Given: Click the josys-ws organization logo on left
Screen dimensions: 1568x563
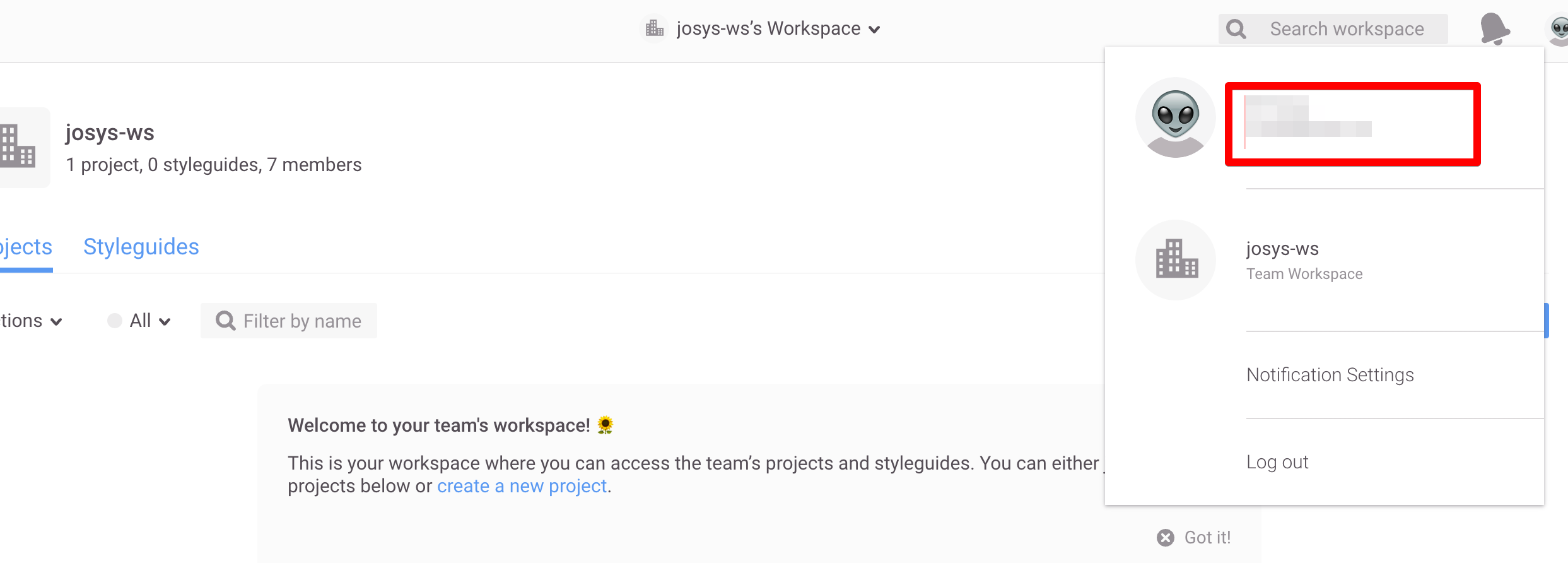Looking at the screenshot, I should pyautogui.click(x=19, y=146).
